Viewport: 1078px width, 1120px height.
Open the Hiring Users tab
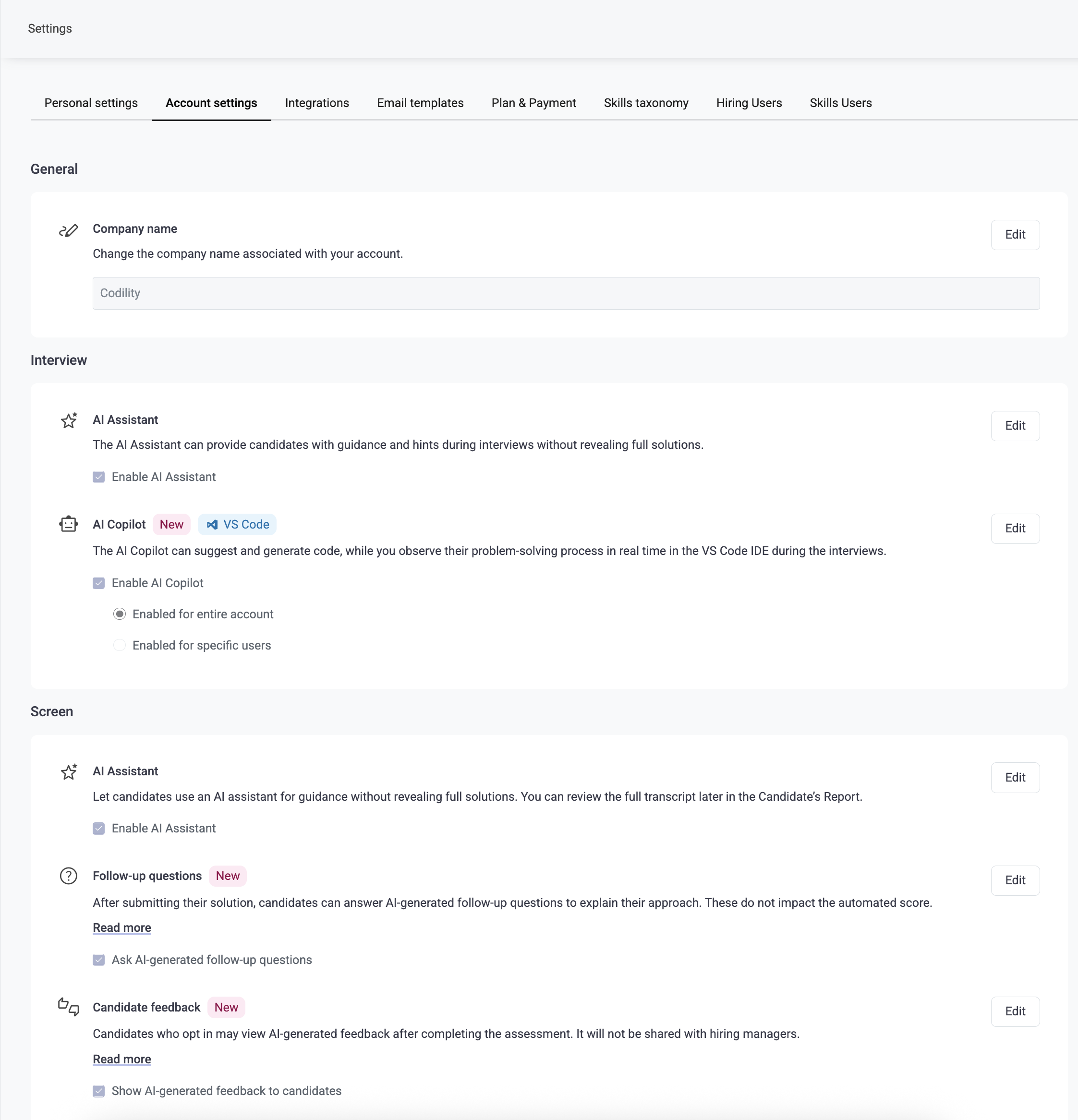(749, 103)
